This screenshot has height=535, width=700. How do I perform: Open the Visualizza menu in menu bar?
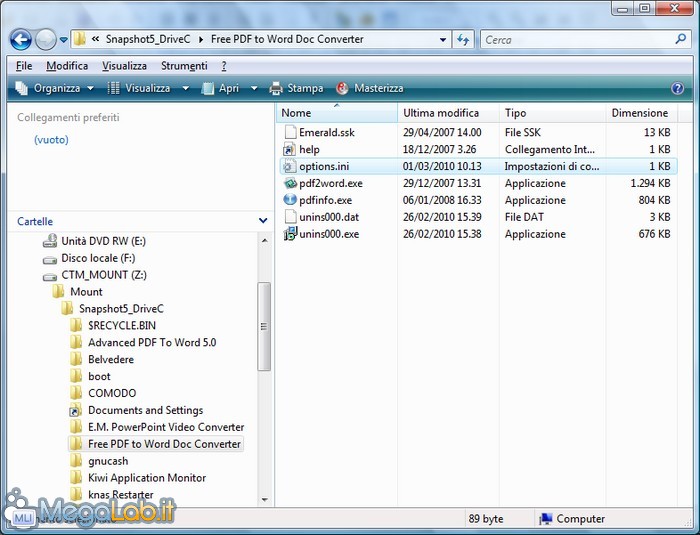click(124, 66)
